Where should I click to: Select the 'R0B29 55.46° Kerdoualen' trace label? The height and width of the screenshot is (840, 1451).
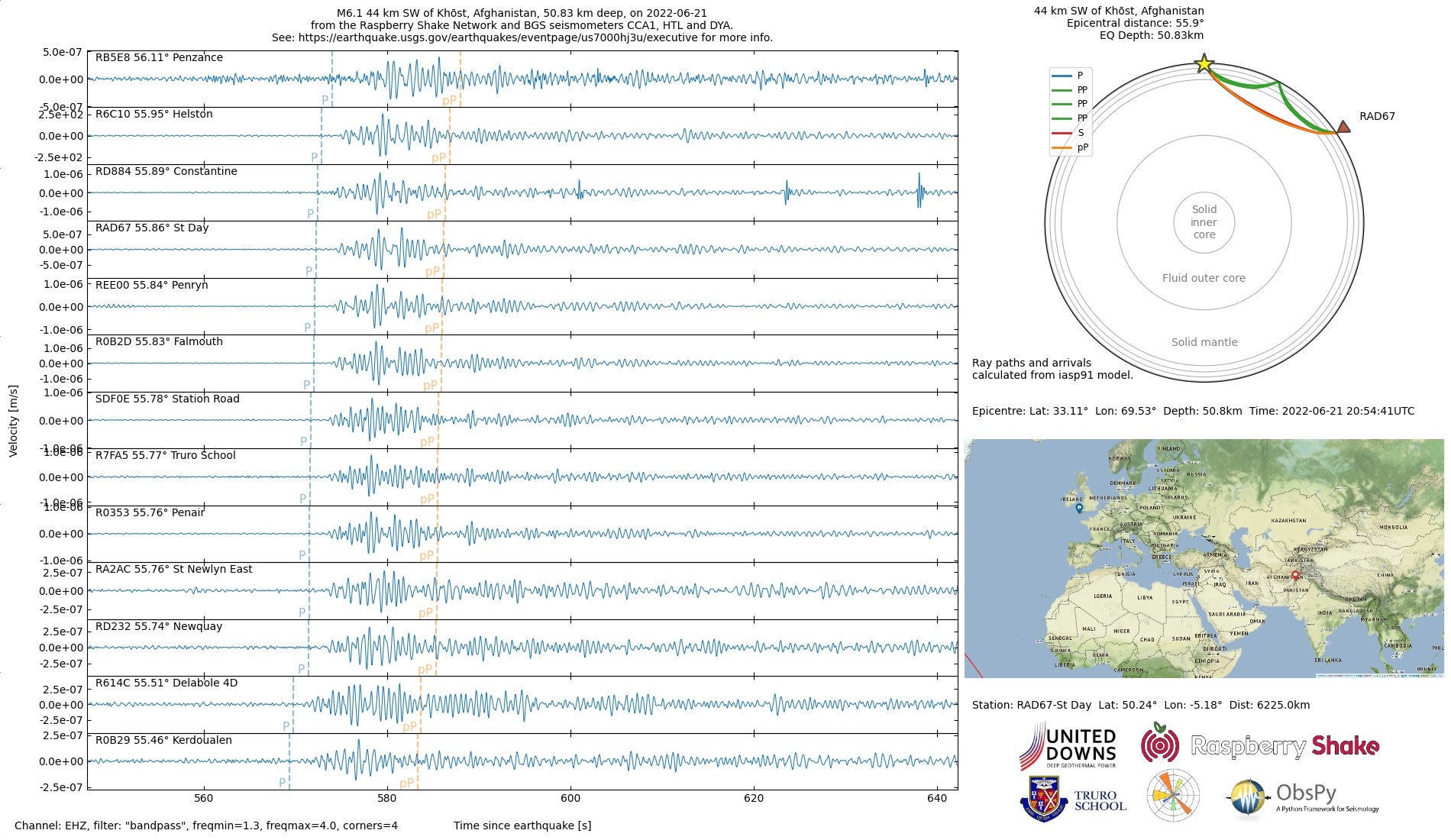(163, 740)
